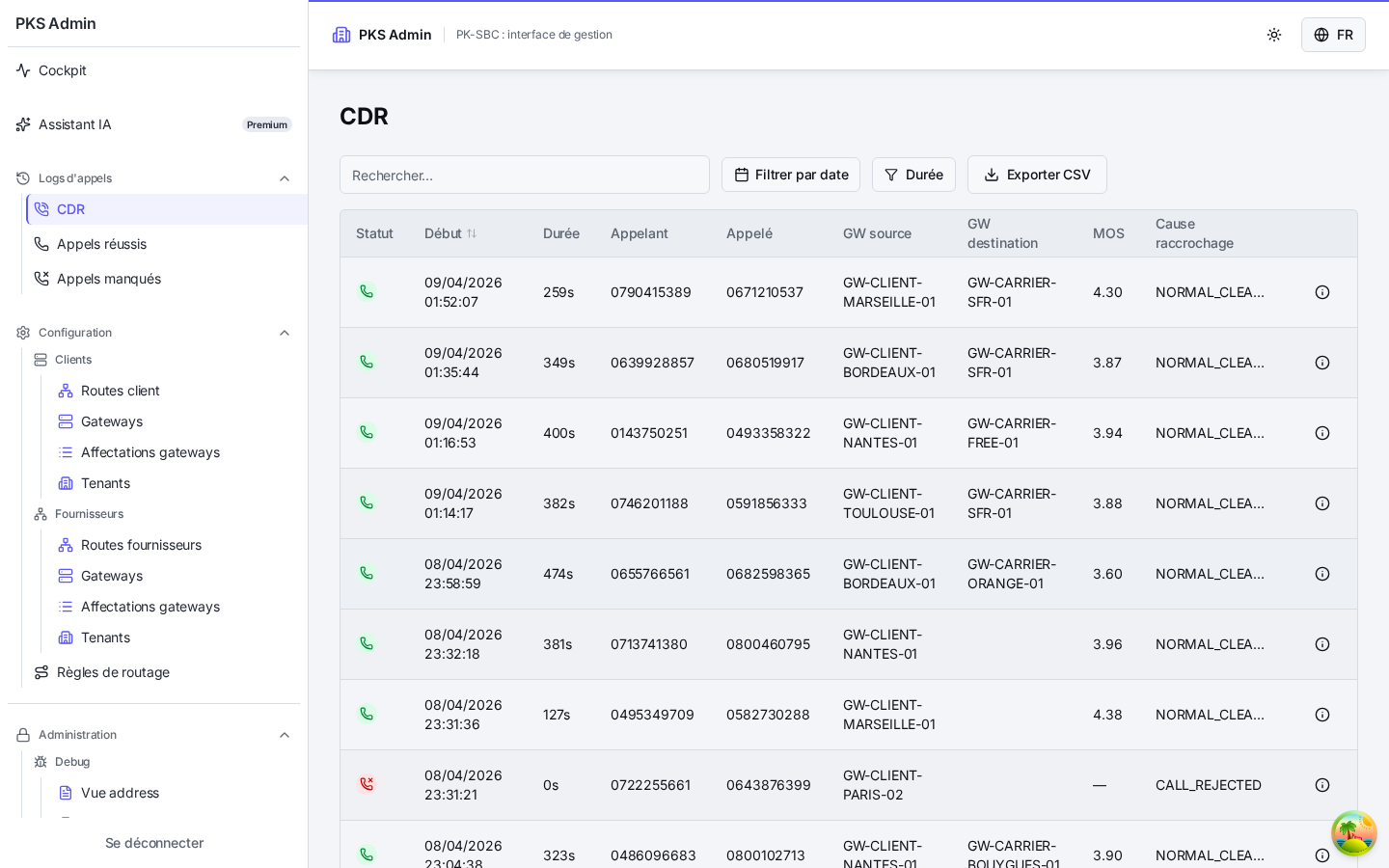The height and width of the screenshot is (868, 1389).
Task: Open Filtrer par date picker
Action: point(791,175)
